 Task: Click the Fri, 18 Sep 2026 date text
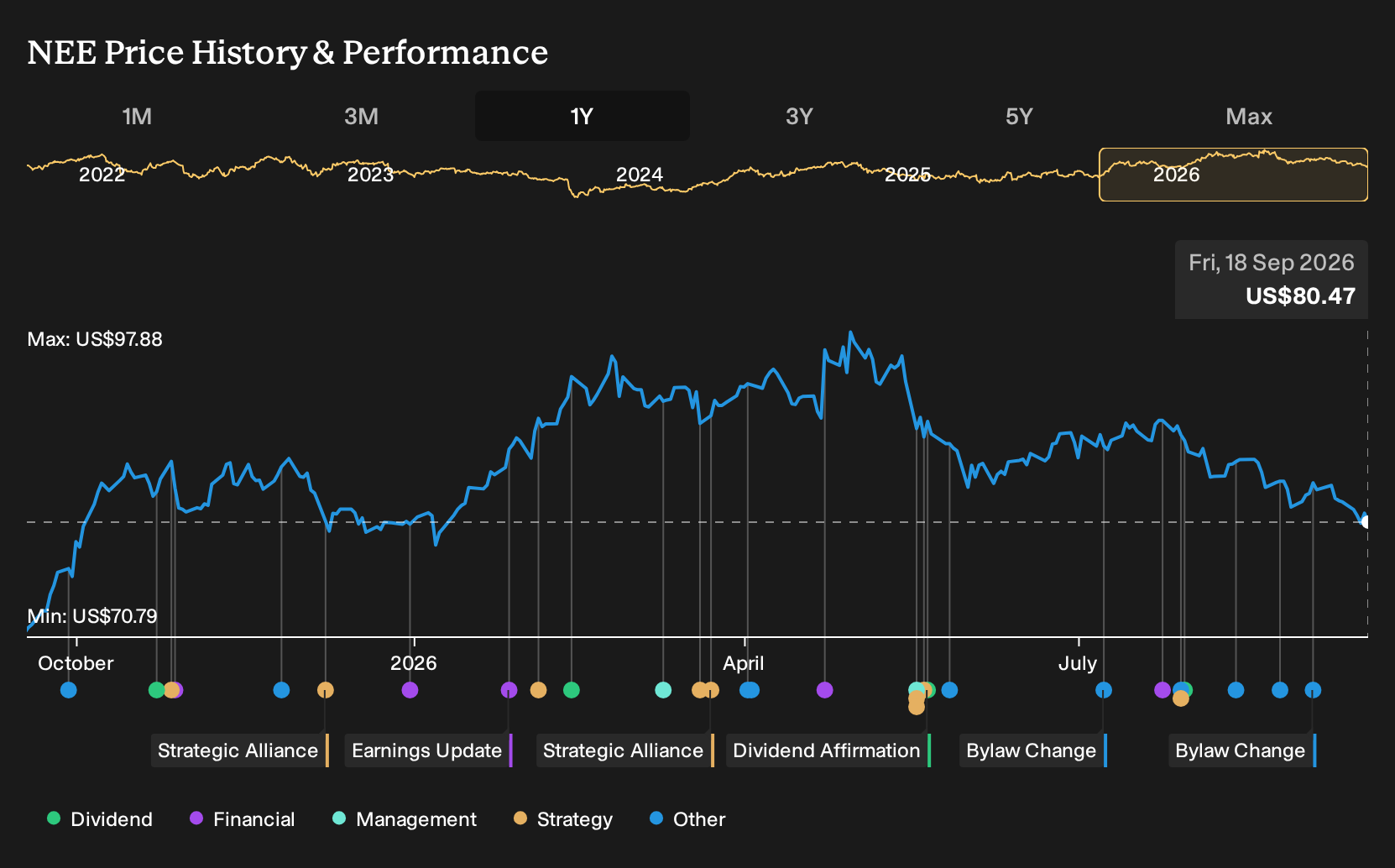tap(1272, 263)
